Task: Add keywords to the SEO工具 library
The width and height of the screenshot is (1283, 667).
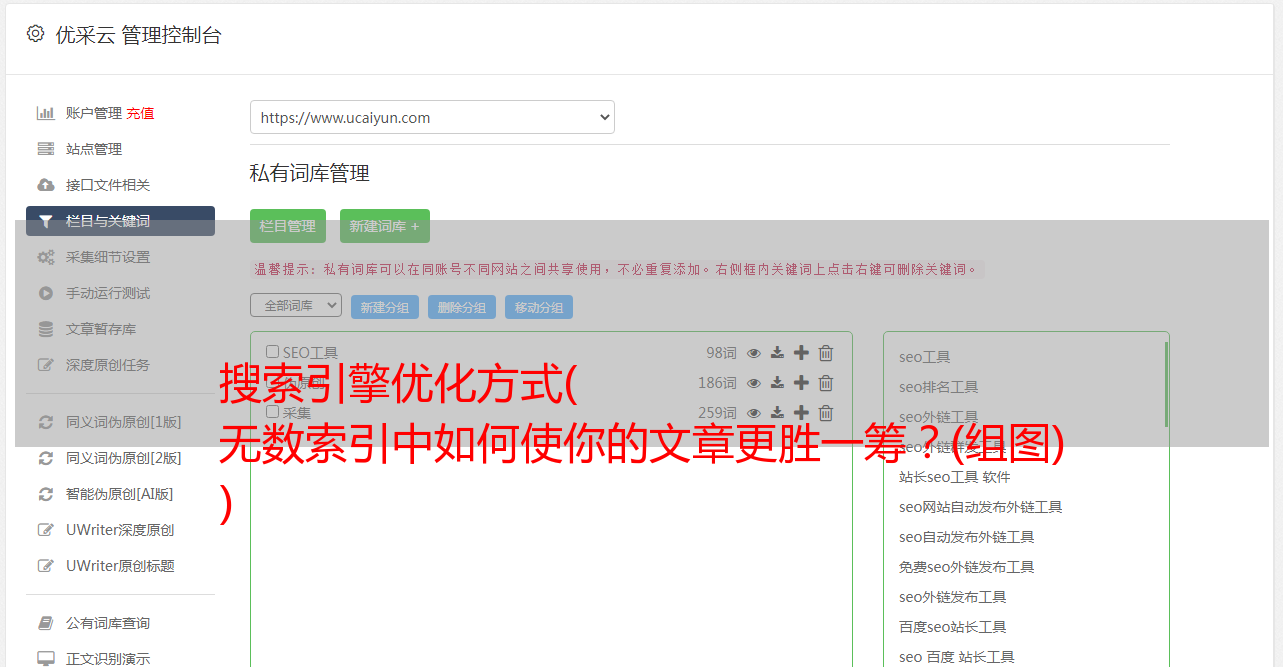Action: pos(801,353)
